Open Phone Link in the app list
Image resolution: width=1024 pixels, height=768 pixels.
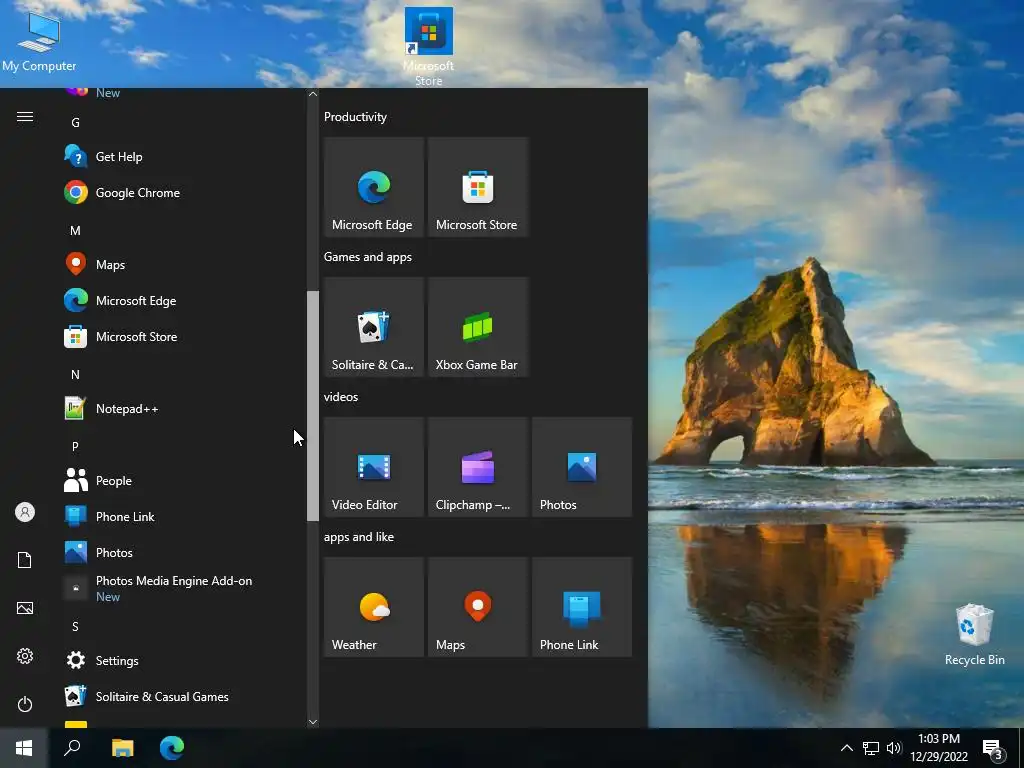tap(182, 517)
